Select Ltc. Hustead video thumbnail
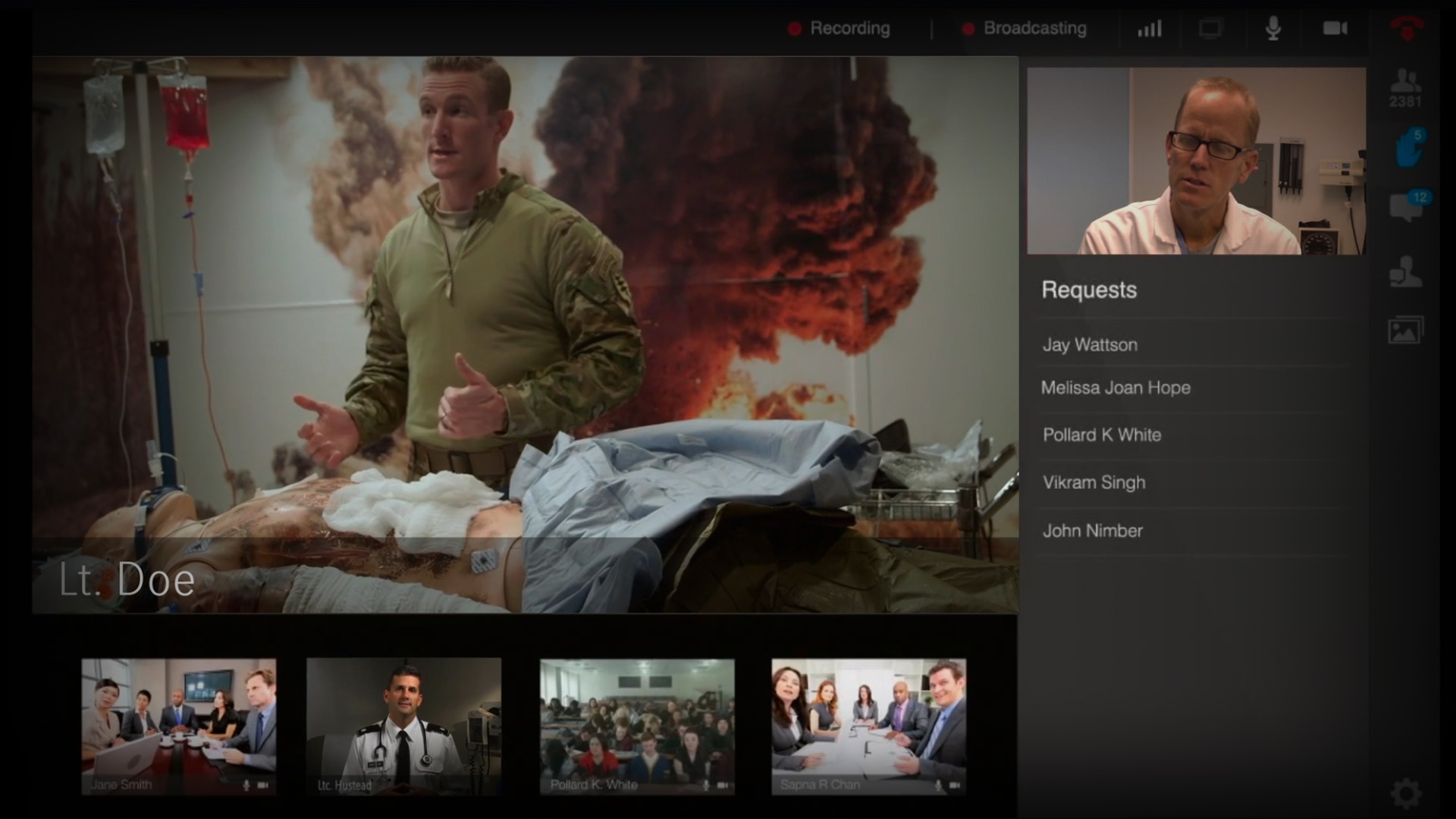Screen dimensions: 1456x819 403,726
